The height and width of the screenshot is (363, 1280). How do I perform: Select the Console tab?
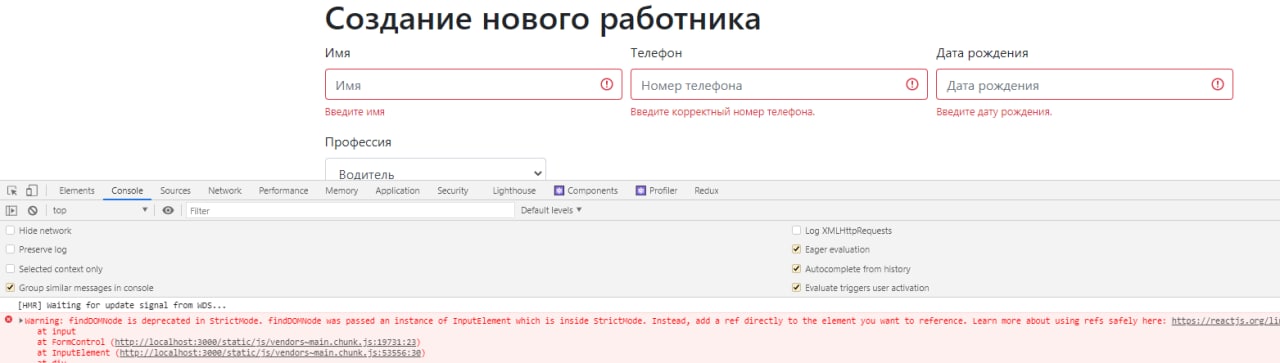click(127, 191)
